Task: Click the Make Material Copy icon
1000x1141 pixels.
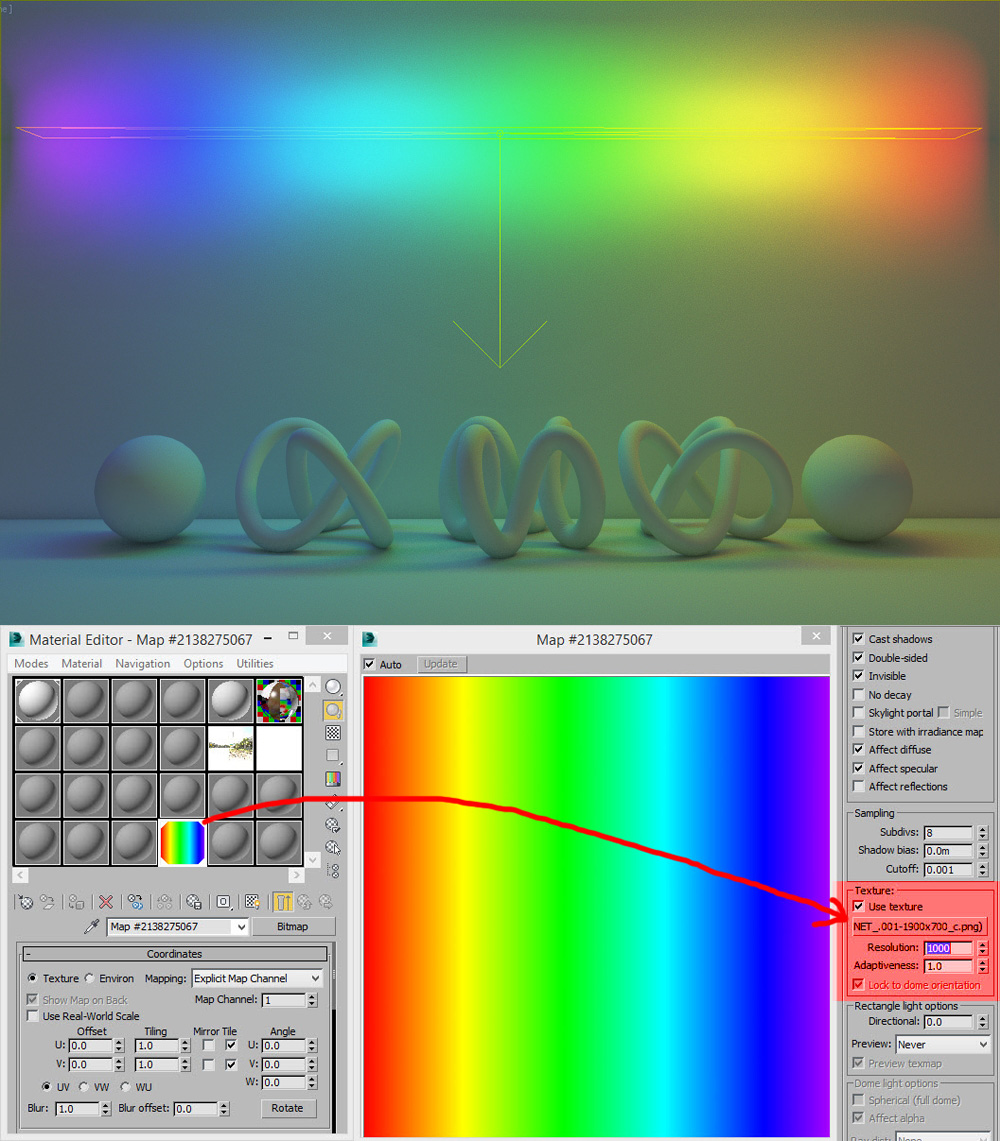Action: (x=135, y=902)
